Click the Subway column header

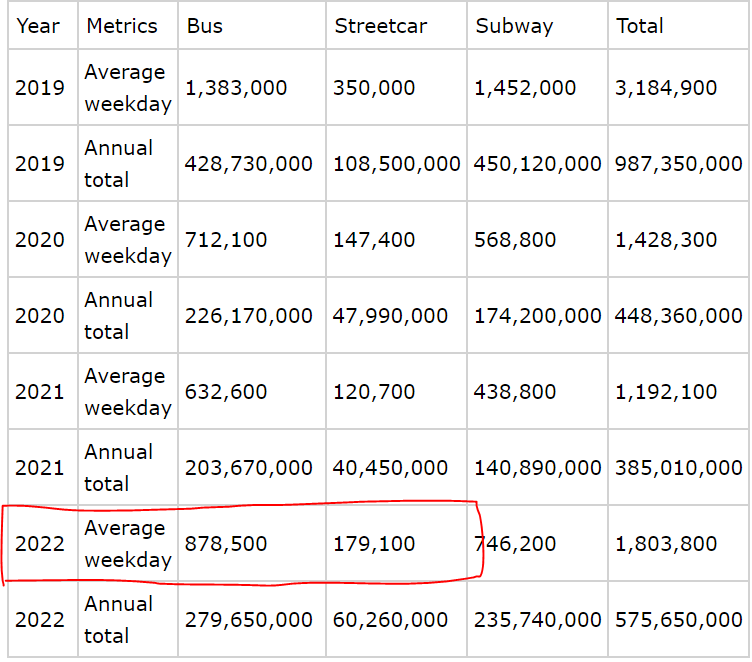click(514, 26)
